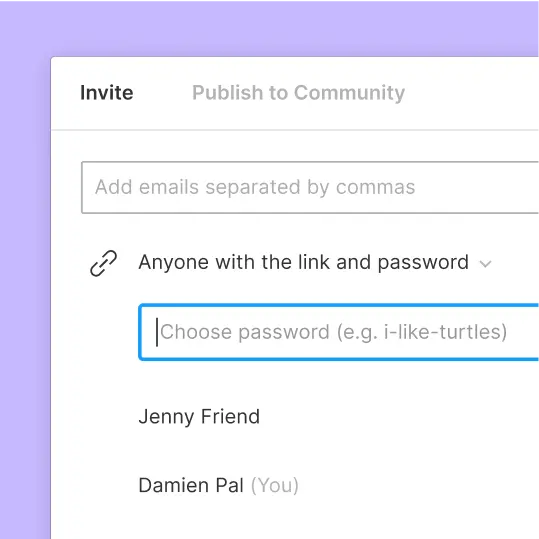This screenshot has height=539, width=539.
Task: Click the grayed Publish to Community heading
Action: tap(298, 93)
